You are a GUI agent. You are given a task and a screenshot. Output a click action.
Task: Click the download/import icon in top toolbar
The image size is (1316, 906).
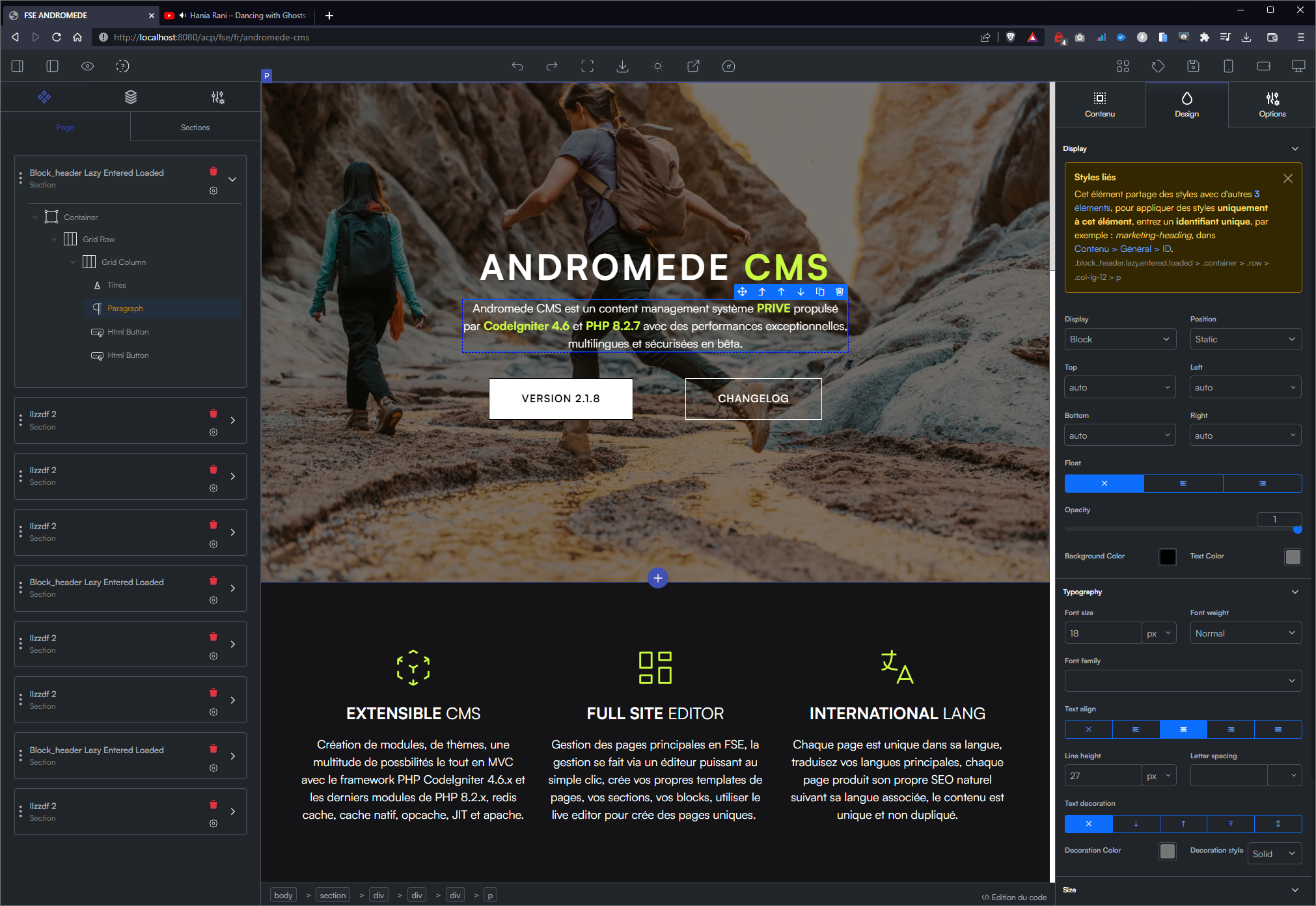(x=622, y=66)
